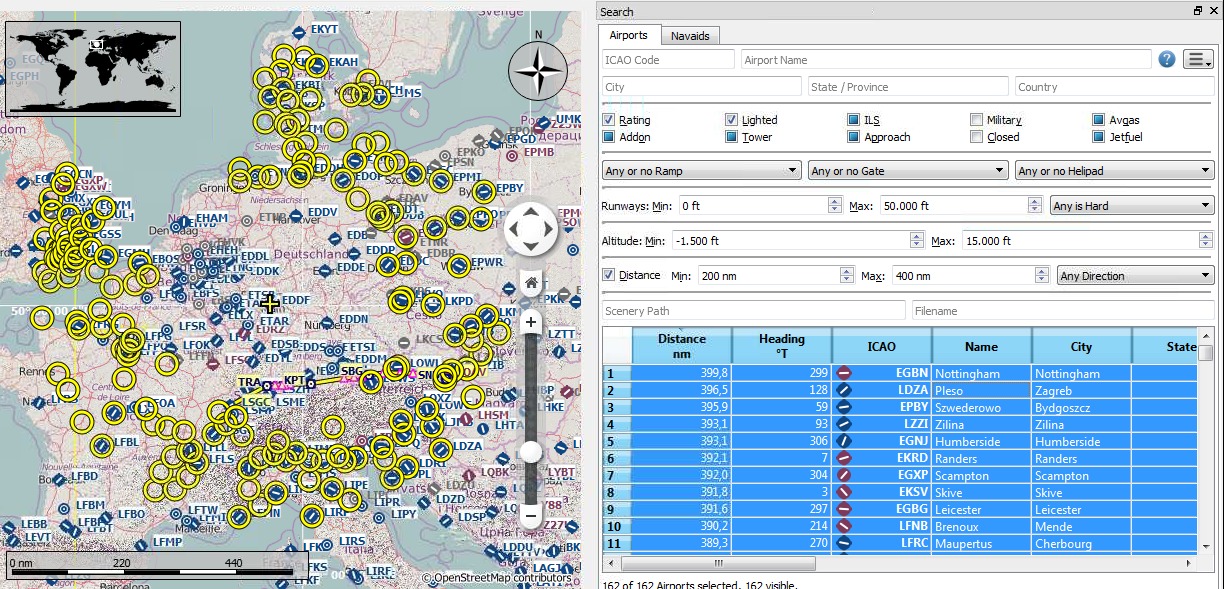Select the EGBN Nottingham table row
1224x589 pixels.
pyautogui.click(x=900, y=373)
